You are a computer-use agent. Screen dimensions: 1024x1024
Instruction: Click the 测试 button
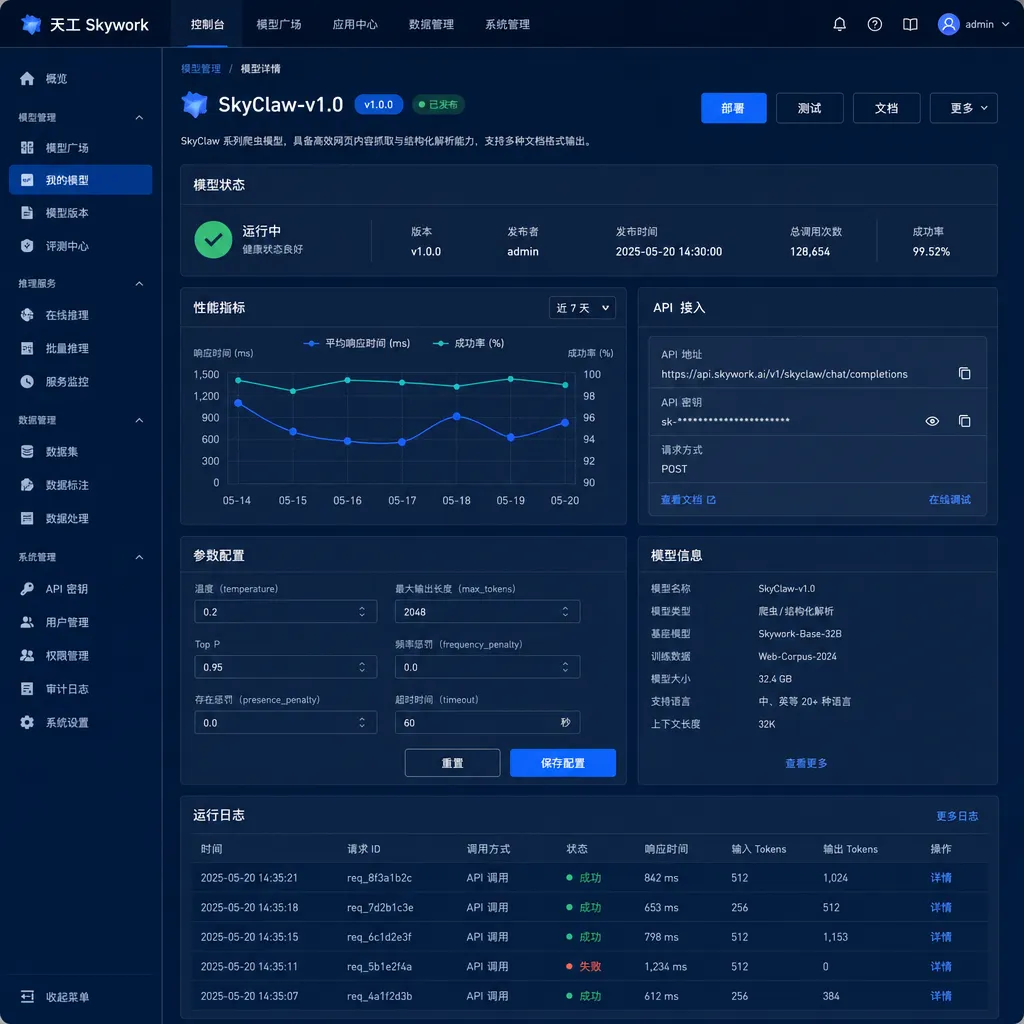[809, 108]
